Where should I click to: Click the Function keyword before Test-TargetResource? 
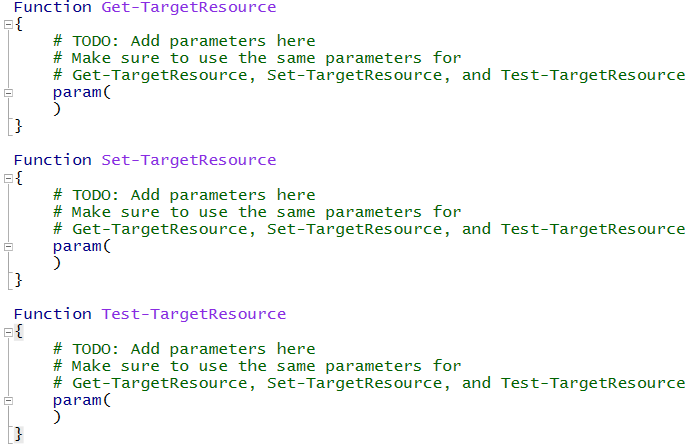click(x=52, y=314)
